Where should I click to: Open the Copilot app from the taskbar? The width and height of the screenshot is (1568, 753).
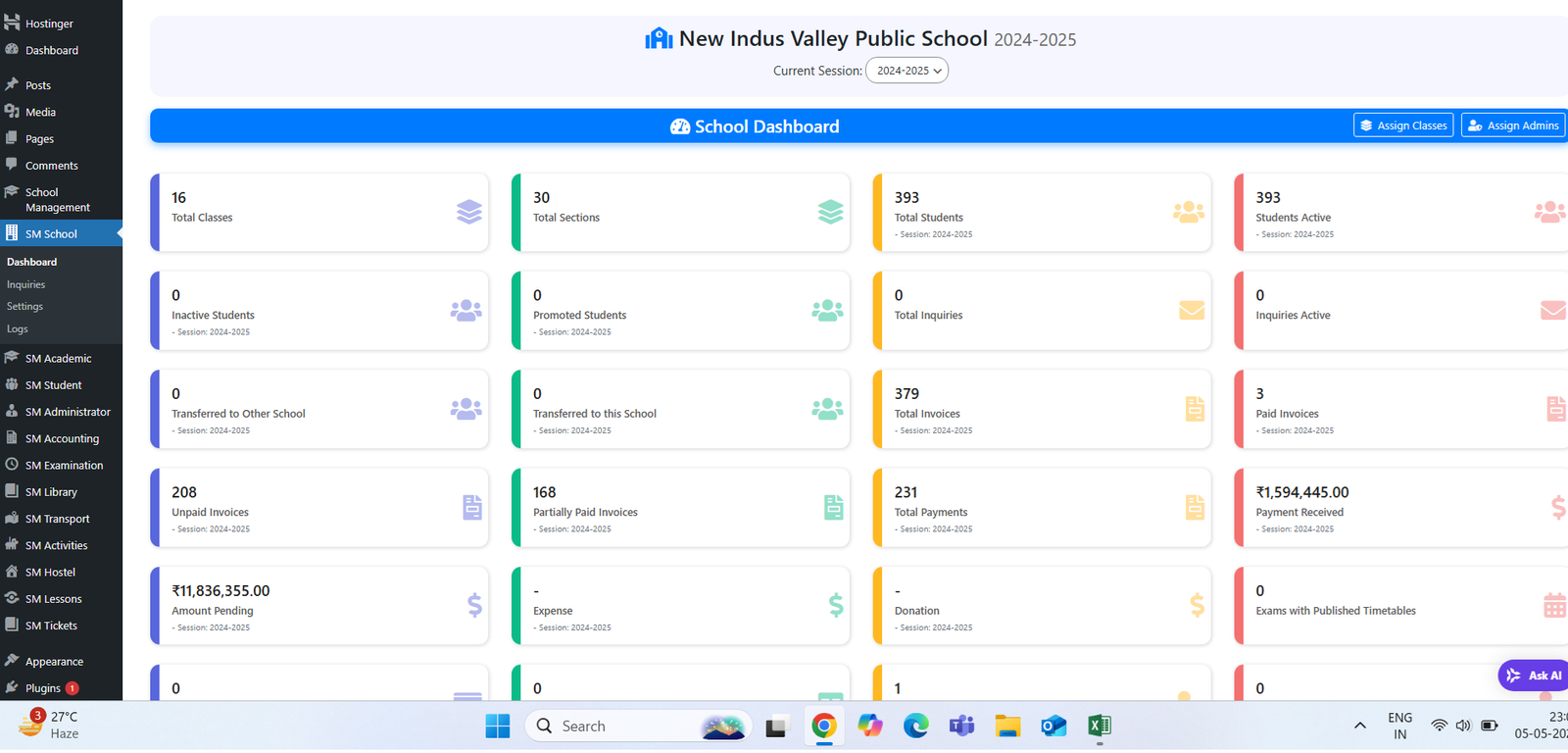coord(870,726)
